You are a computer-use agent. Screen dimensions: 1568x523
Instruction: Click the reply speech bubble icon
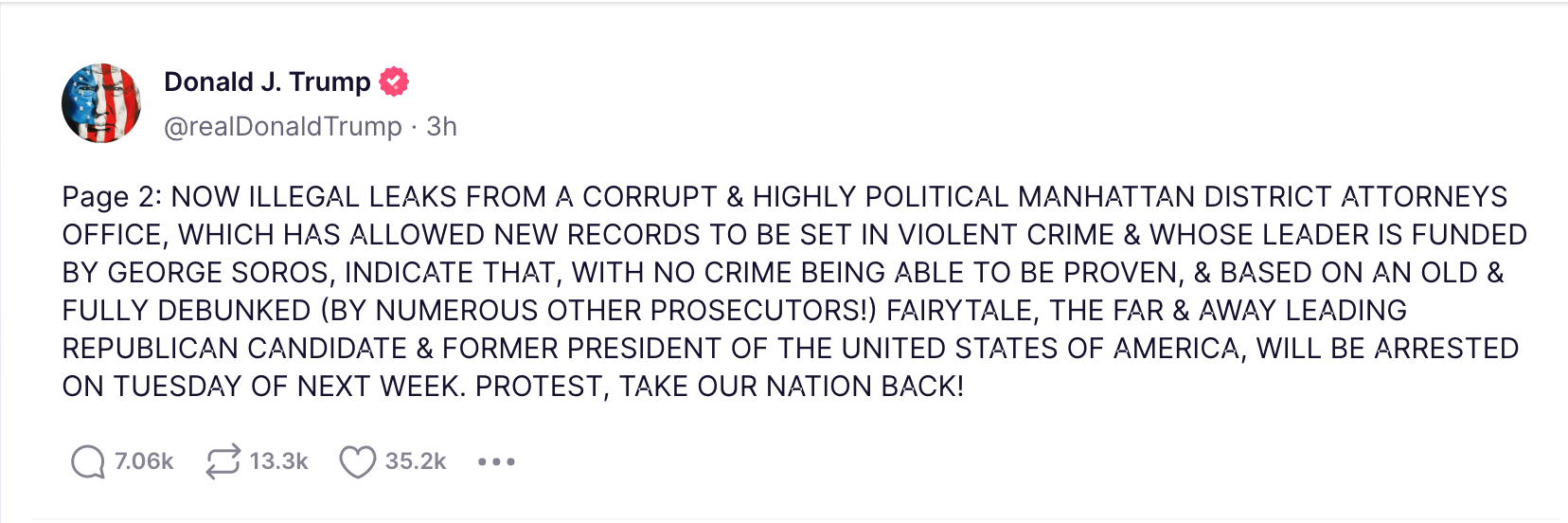(88, 462)
